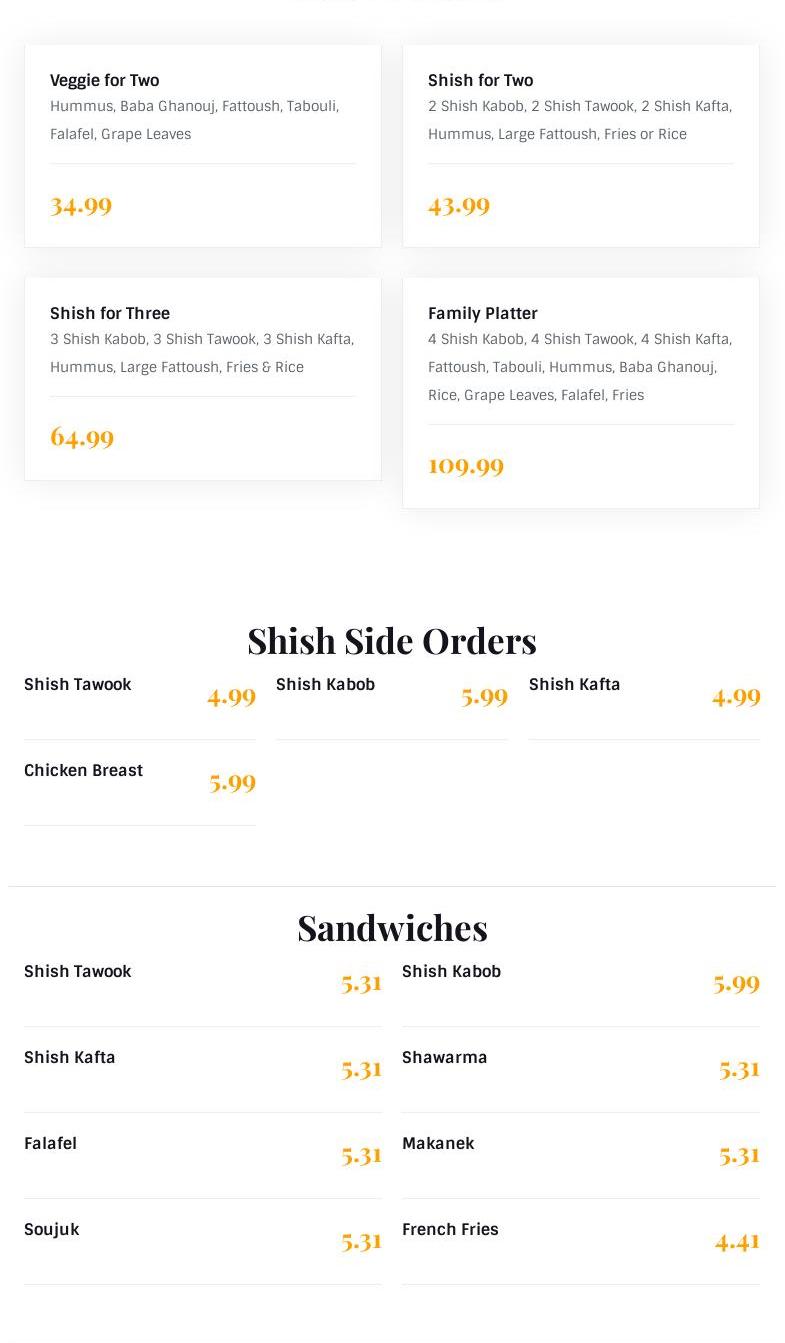Select the Makanek sandwich
This screenshot has height=1343, width=785.
(x=438, y=1144)
